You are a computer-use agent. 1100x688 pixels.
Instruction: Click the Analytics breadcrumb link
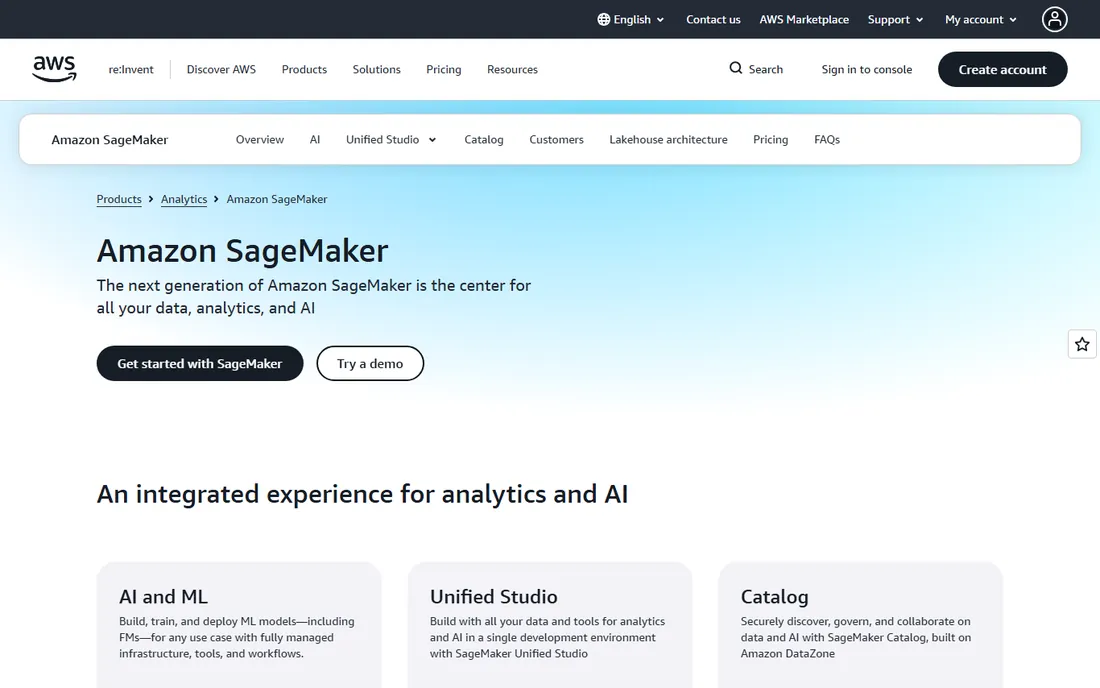click(x=184, y=199)
